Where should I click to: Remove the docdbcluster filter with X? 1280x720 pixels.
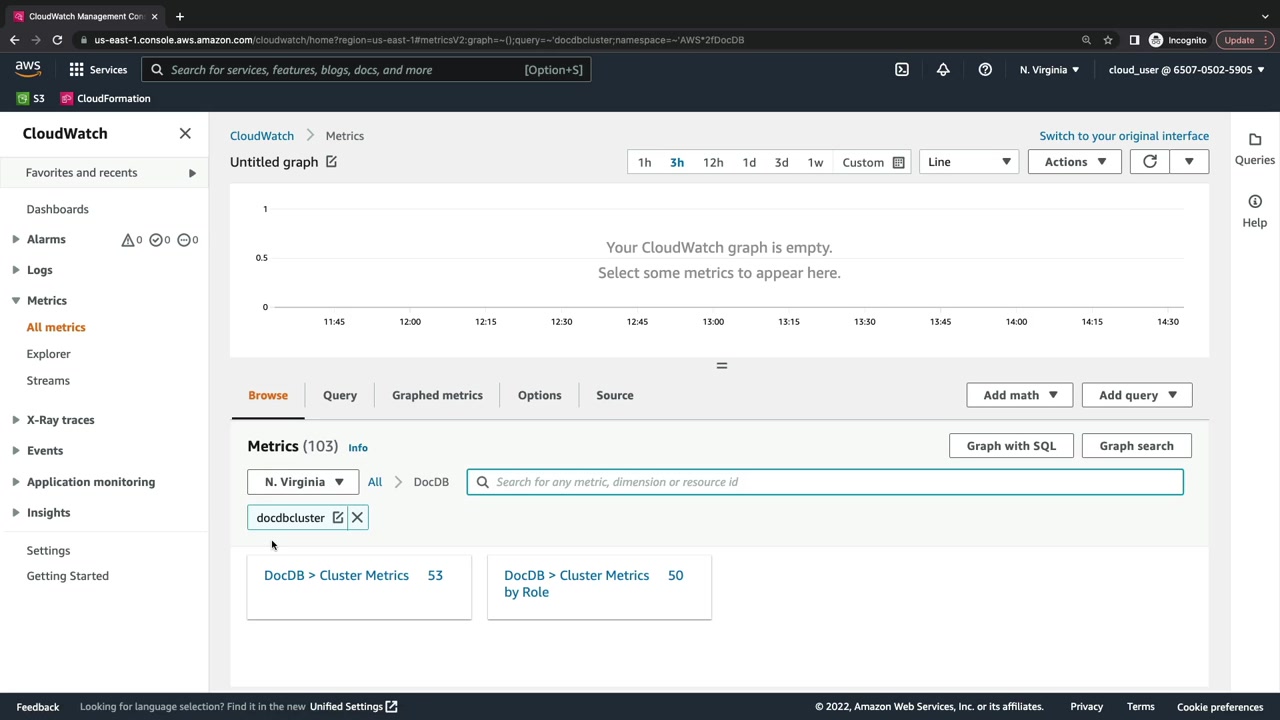pos(357,518)
